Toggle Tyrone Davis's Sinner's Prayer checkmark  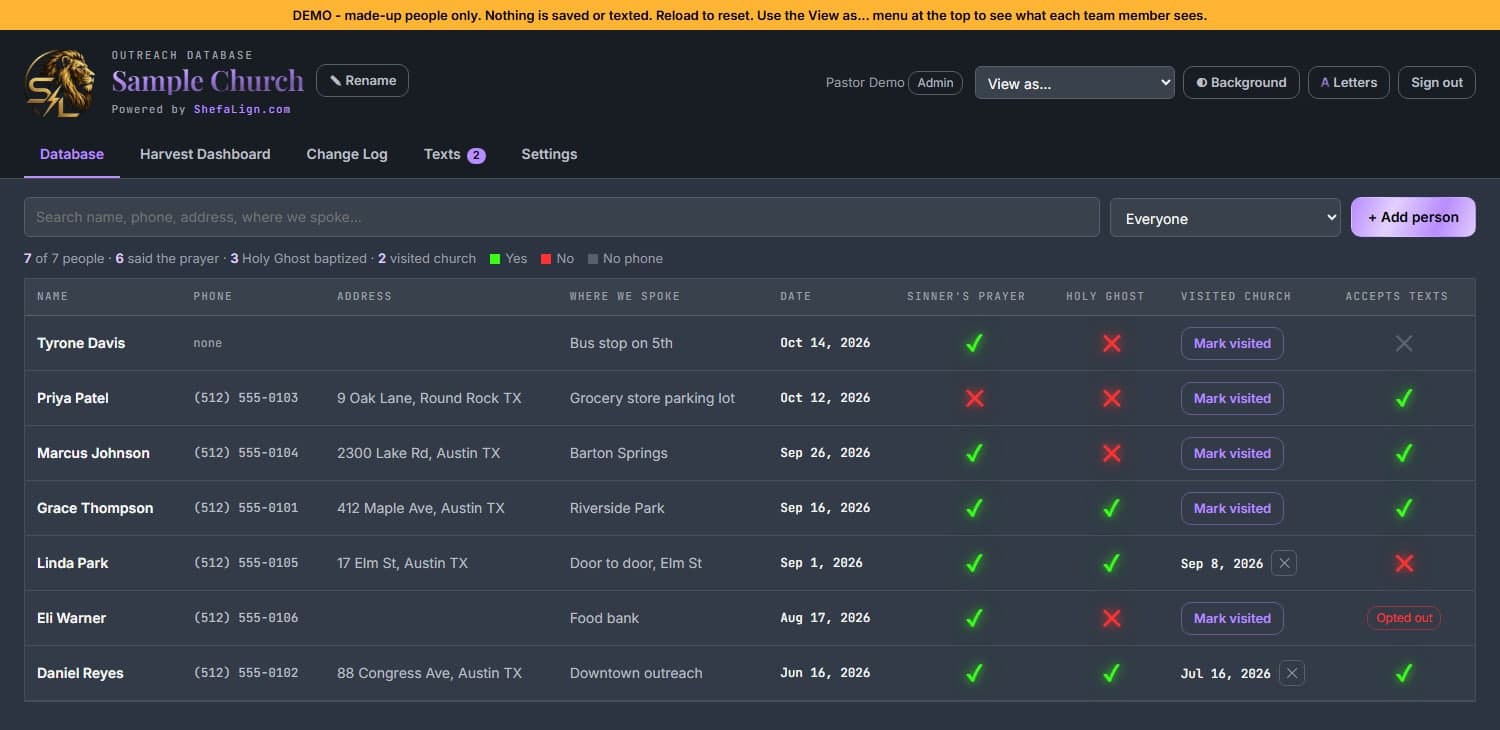(x=974, y=343)
